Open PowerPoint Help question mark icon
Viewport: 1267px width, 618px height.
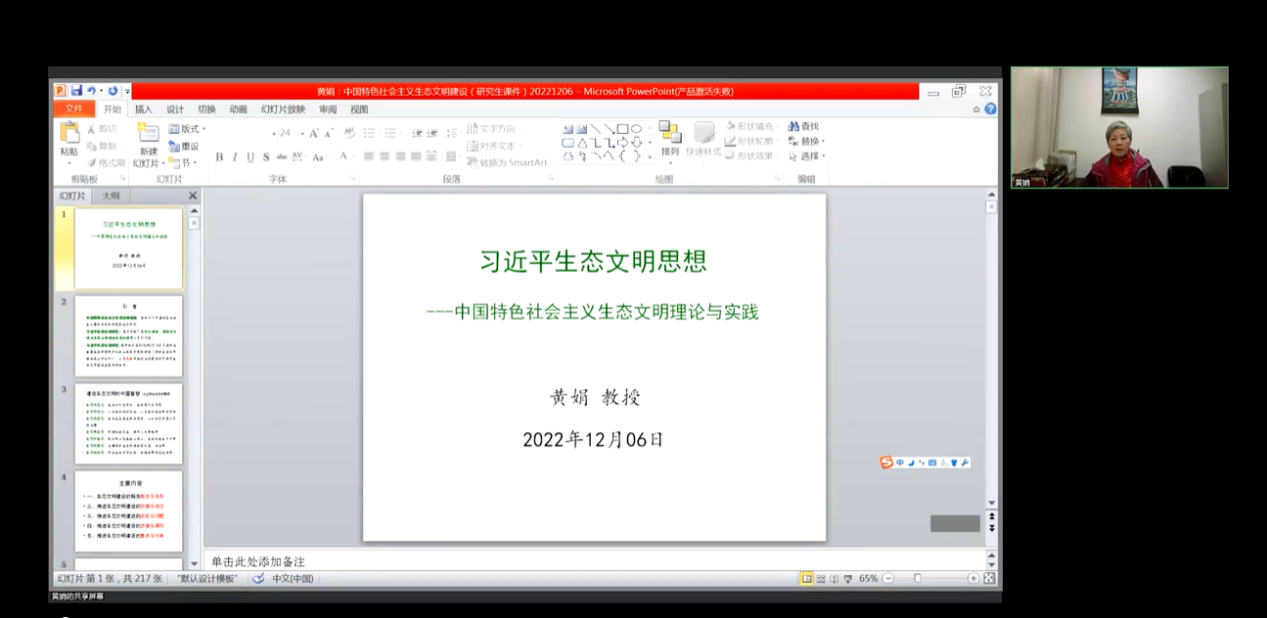pyautogui.click(x=990, y=109)
